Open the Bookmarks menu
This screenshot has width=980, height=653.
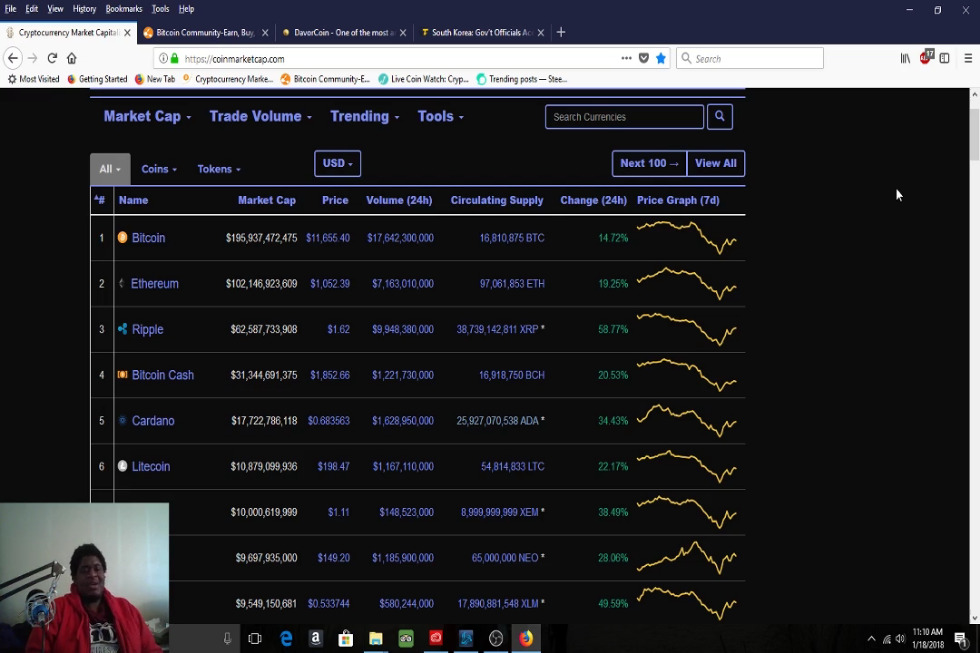(x=124, y=9)
